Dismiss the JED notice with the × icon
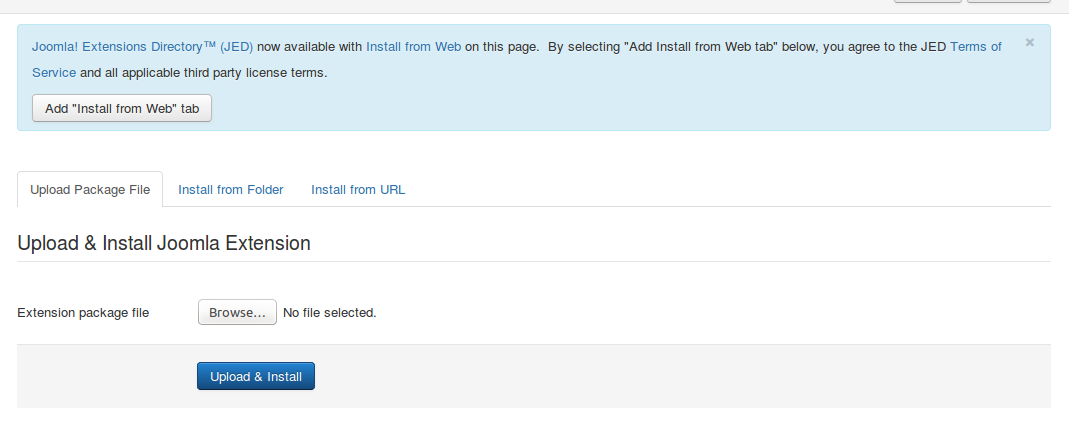The height and width of the screenshot is (434, 1069). pyautogui.click(x=1030, y=43)
